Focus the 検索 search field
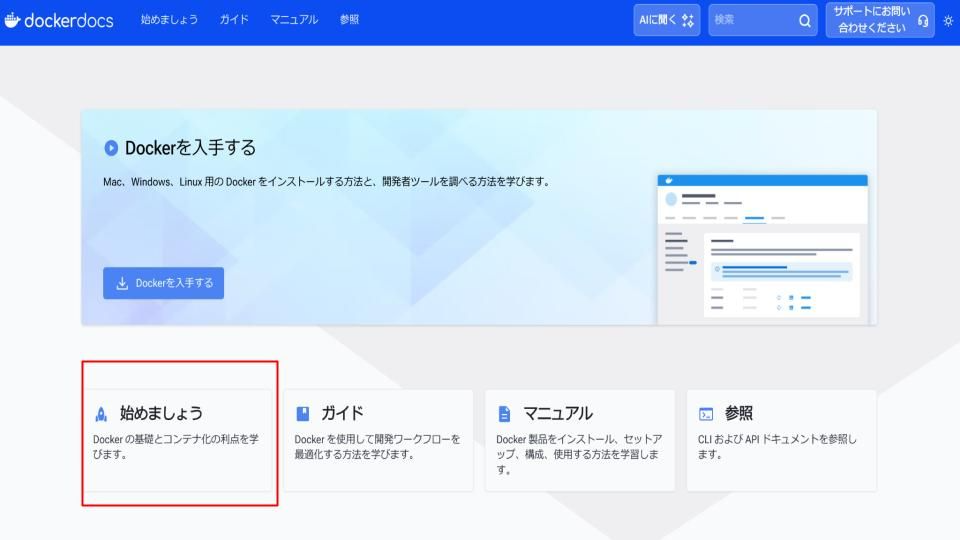The width and height of the screenshot is (960, 540). (750, 21)
